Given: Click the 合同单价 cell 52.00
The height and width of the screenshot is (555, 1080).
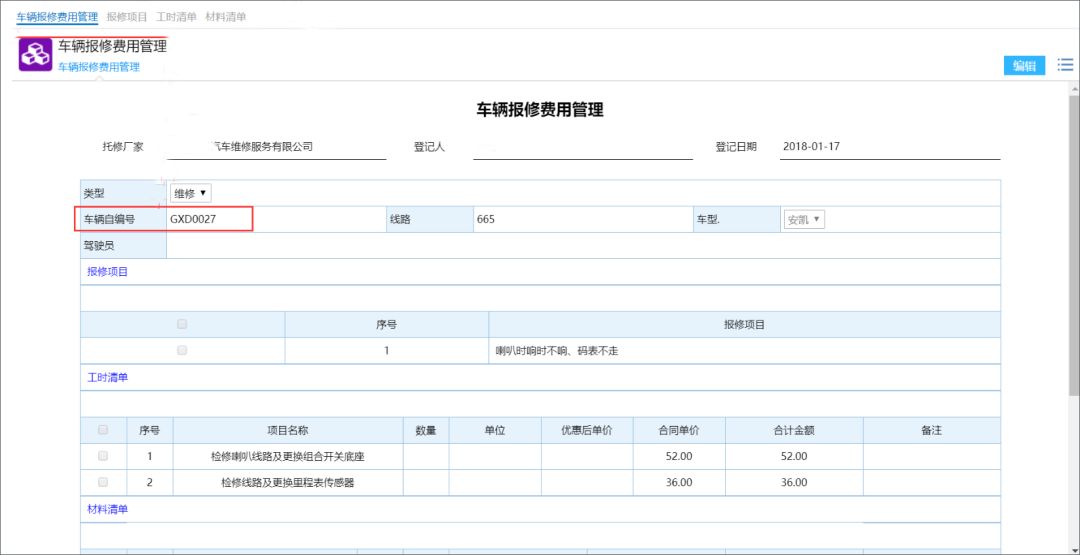Looking at the screenshot, I should click(678, 456).
